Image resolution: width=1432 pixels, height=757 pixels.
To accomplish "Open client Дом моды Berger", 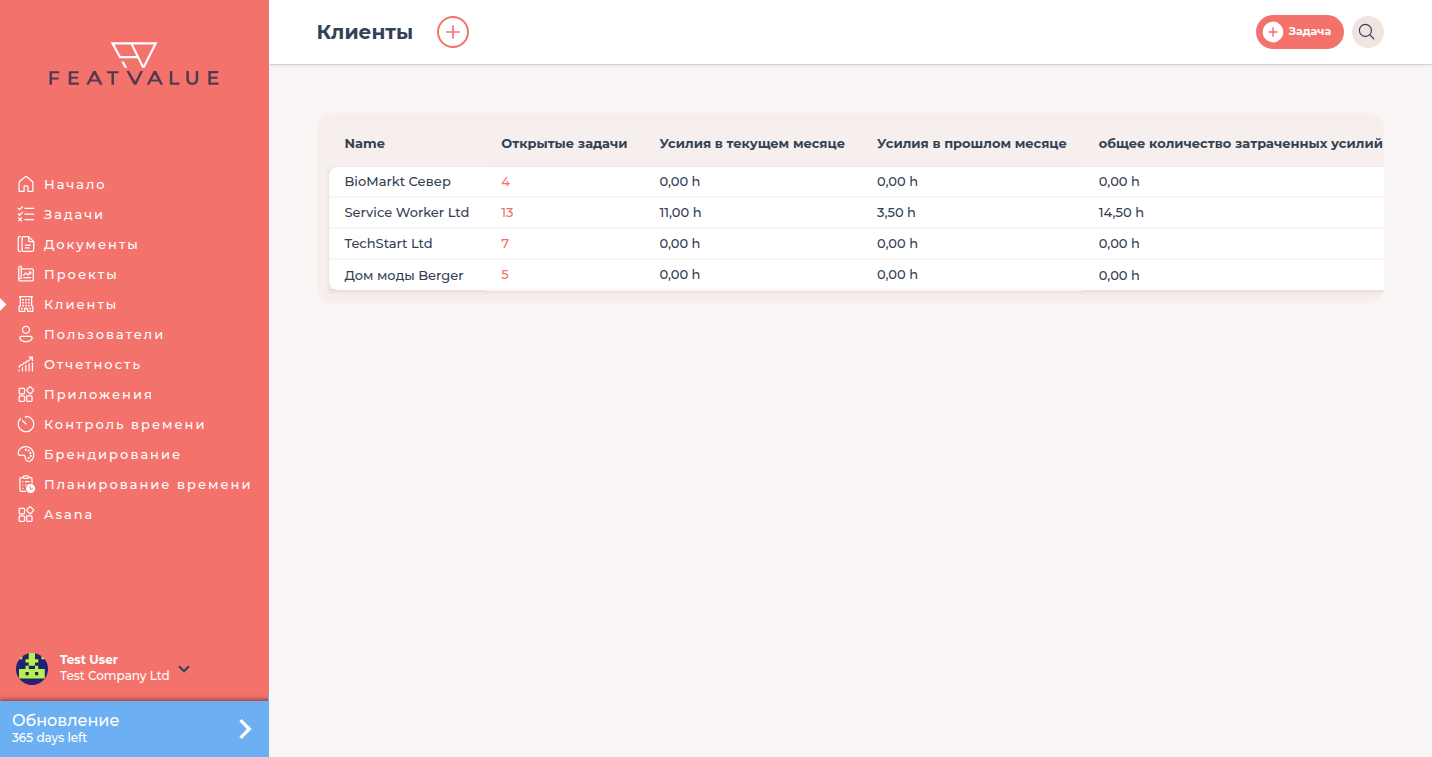I will (x=404, y=275).
